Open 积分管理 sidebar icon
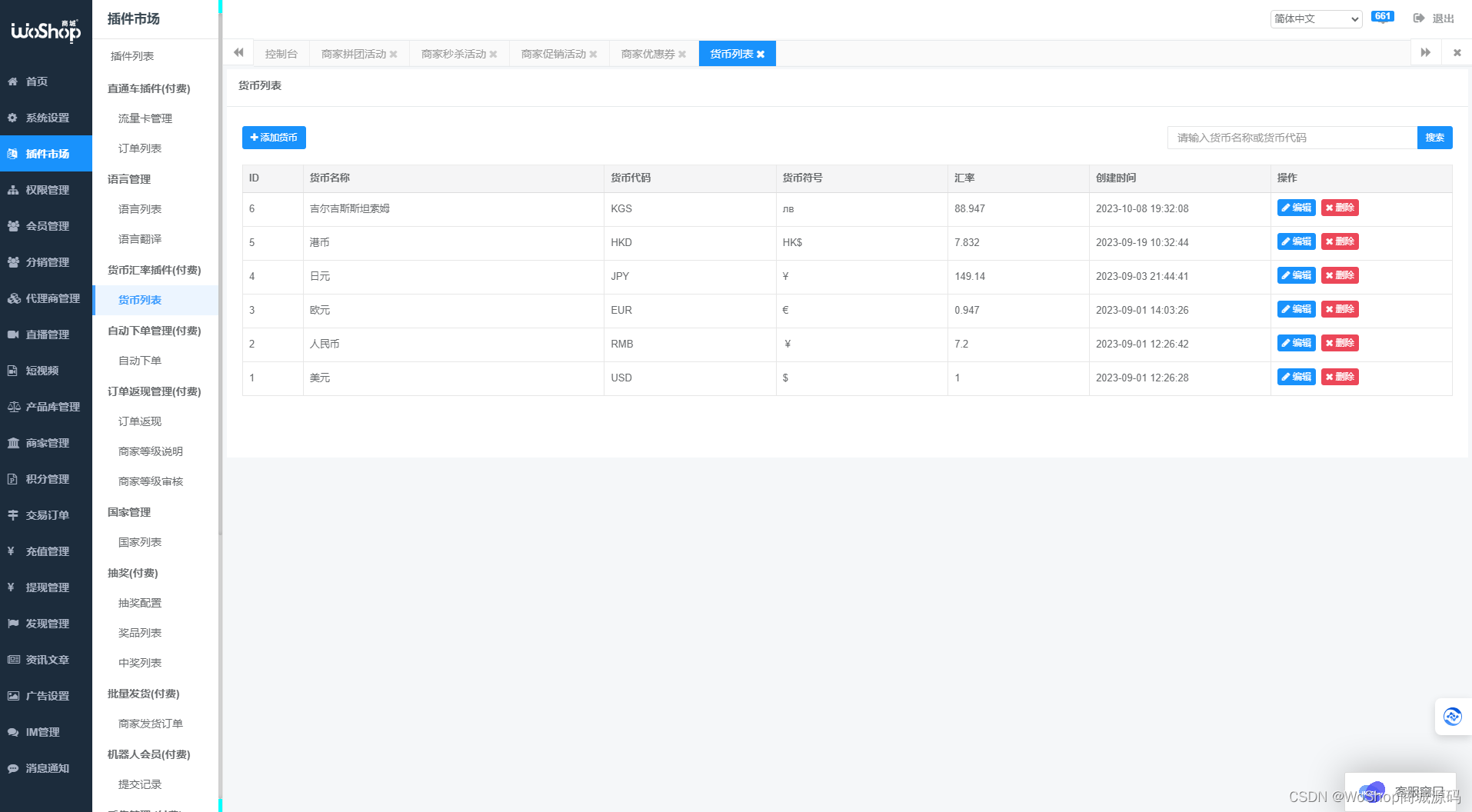Screen dimensions: 1472x812 click(13, 479)
